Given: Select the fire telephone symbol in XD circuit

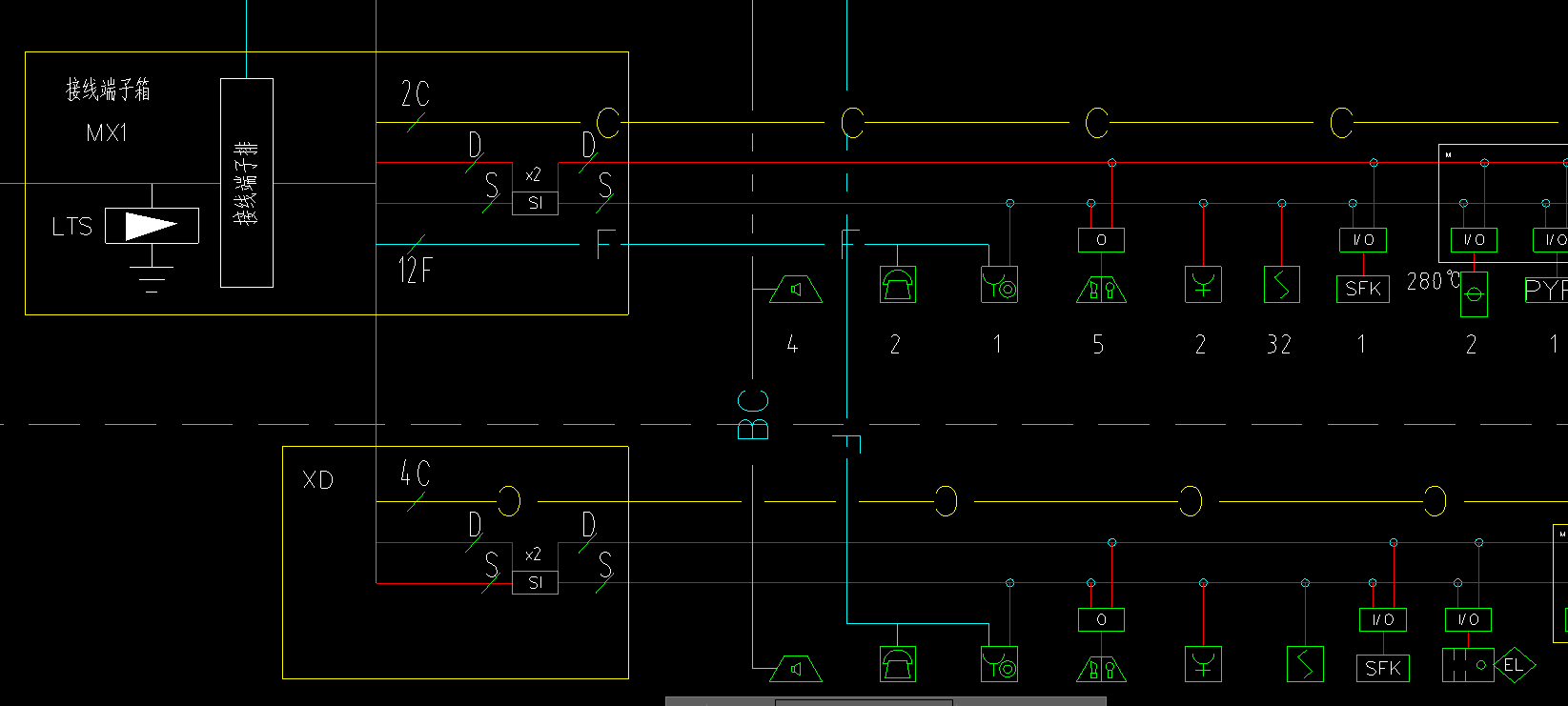Looking at the screenshot, I should tap(898, 664).
